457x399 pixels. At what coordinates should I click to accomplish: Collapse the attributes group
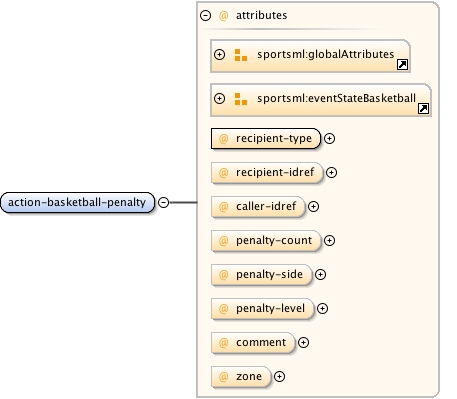205,15
